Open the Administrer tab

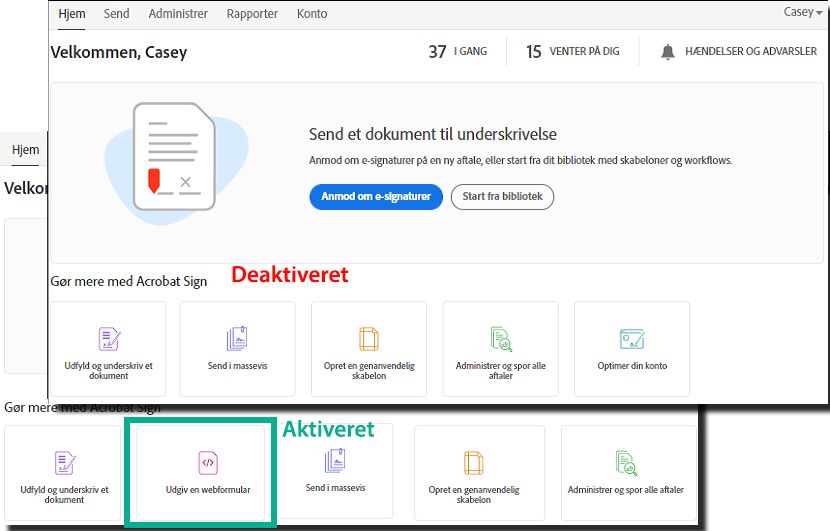pyautogui.click(x=178, y=14)
